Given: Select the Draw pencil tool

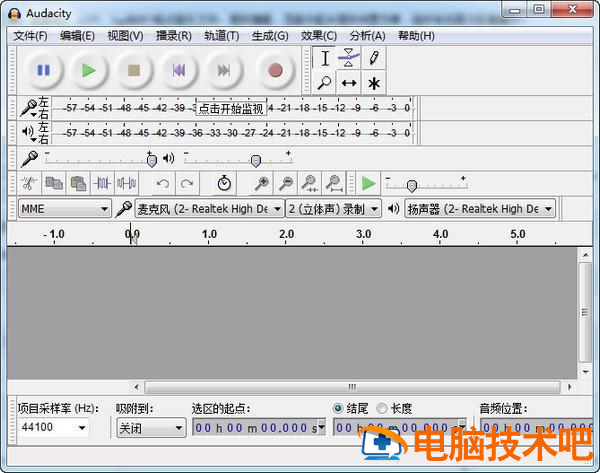Looking at the screenshot, I should pos(373,59).
